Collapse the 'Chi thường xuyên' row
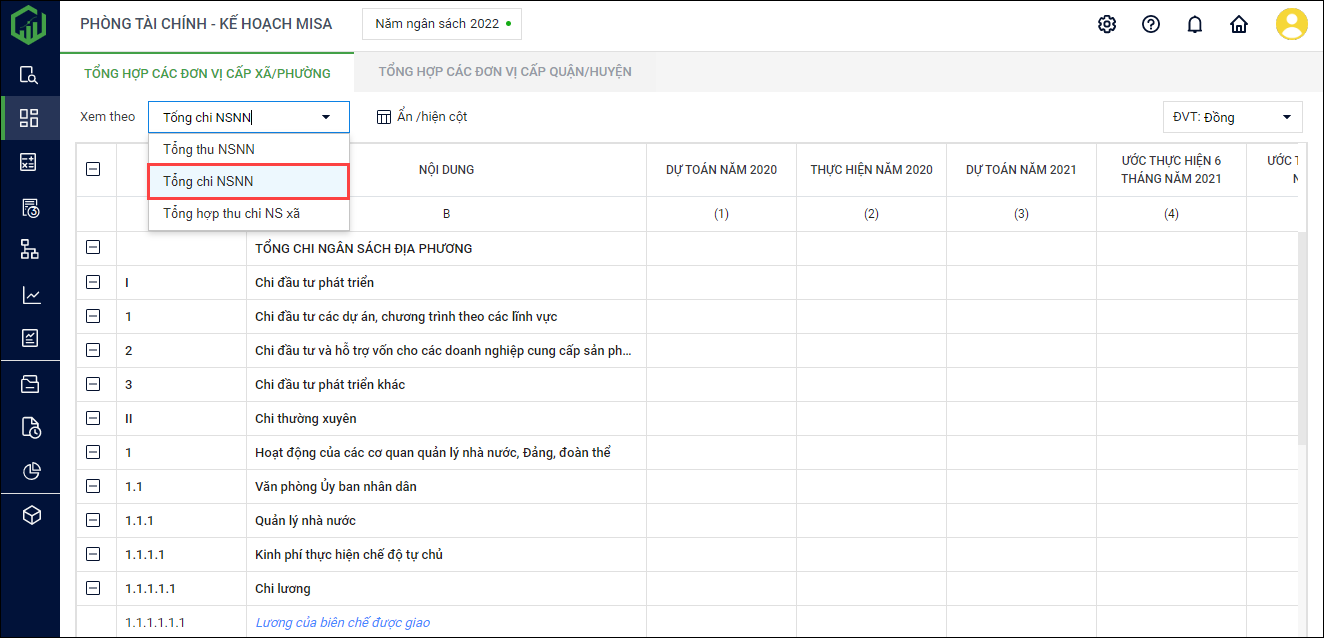Viewport: 1324px width, 638px height. coord(93,419)
